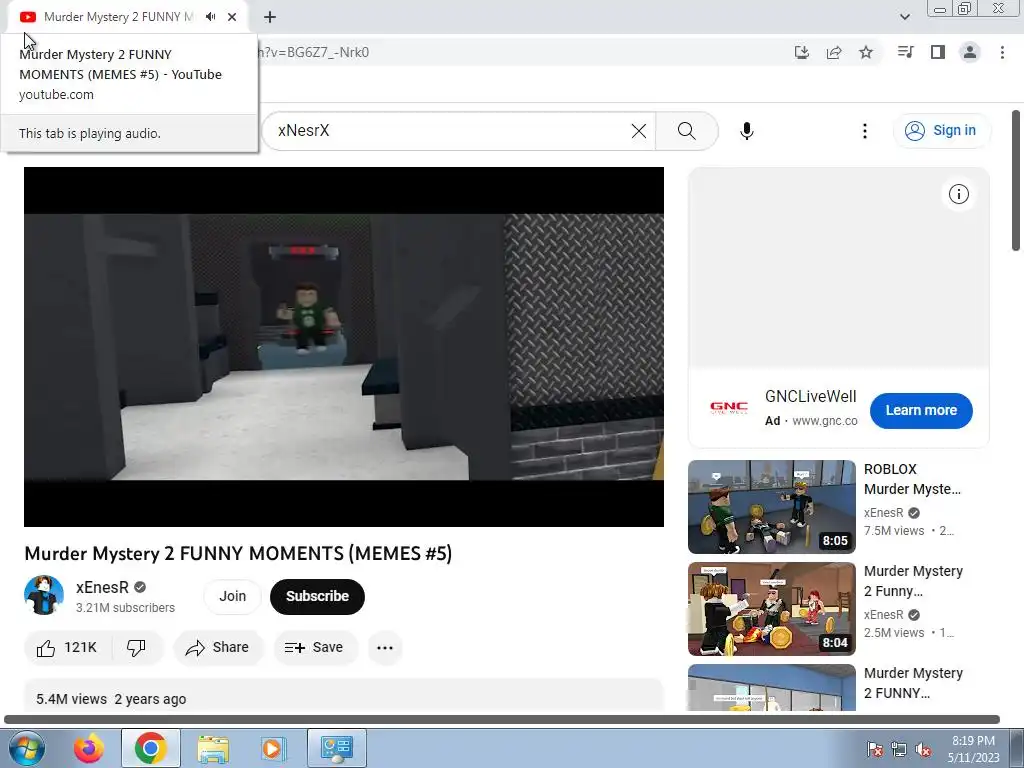Screen dimensions: 1024x768
Task: Toggle the Chrome side panel icon
Action: [x=938, y=52]
